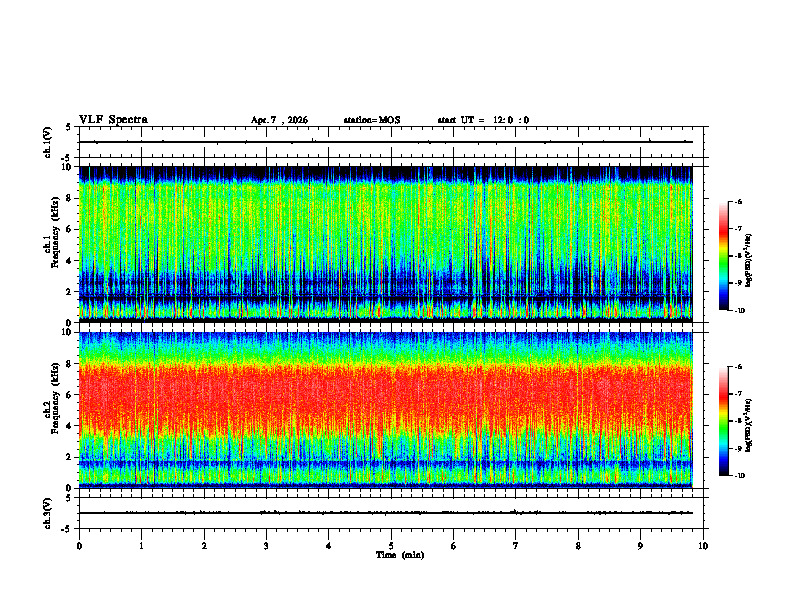Screen dimensions: 792x612
Task: Click time-axis tick label "6"
Action: pyautogui.click(x=454, y=546)
